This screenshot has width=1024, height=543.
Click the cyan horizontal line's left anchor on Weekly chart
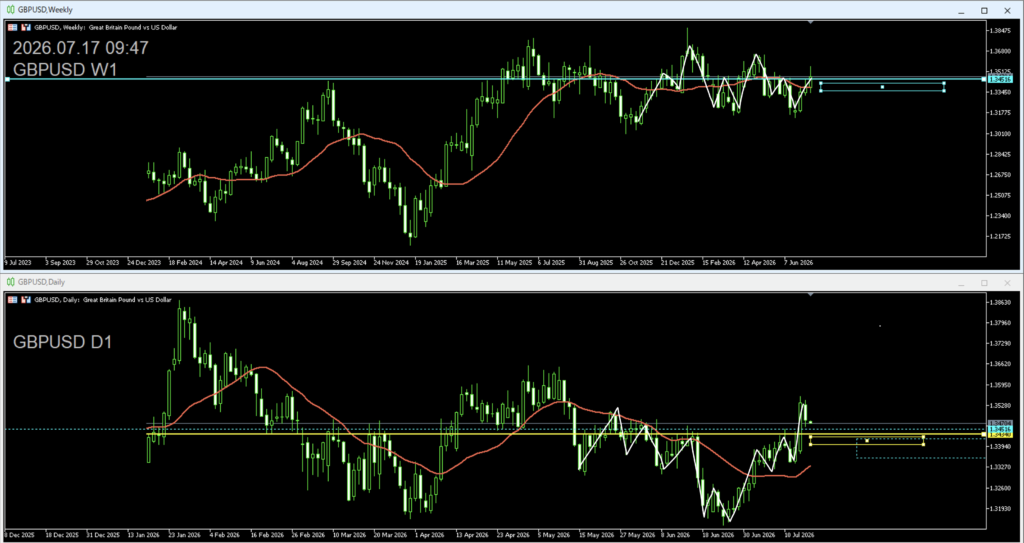(x=7, y=79)
